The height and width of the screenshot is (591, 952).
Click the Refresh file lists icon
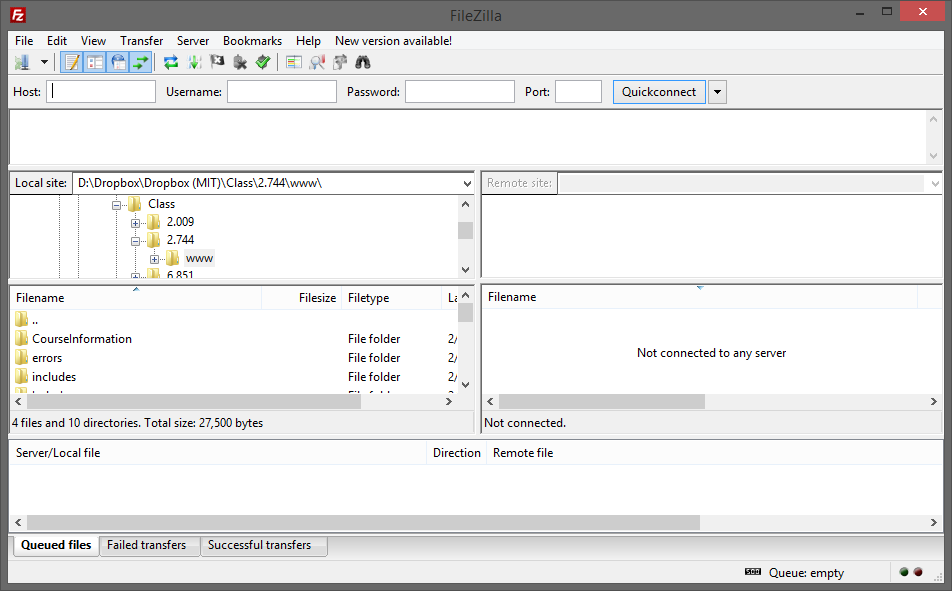click(x=171, y=63)
